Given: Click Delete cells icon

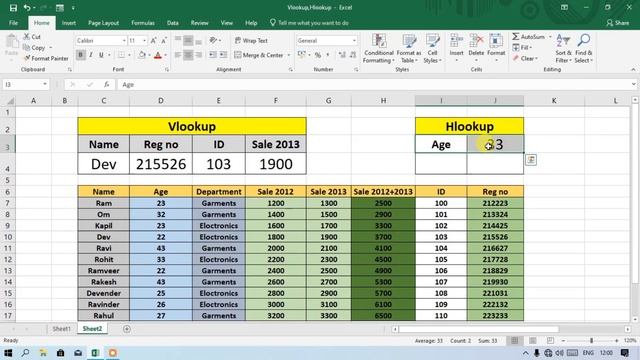Looking at the screenshot, I should [x=476, y=41].
